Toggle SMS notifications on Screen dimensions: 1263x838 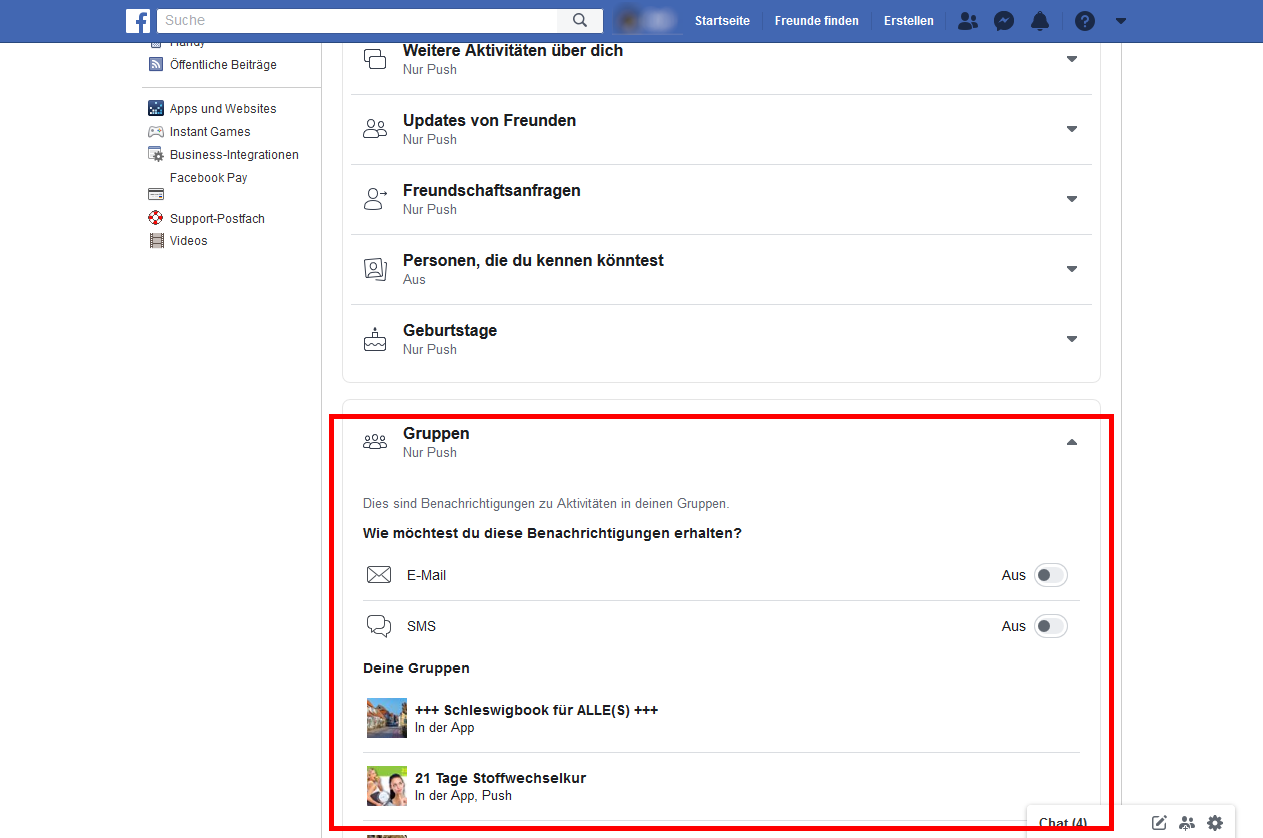pyautogui.click(x=1050, y=625)
